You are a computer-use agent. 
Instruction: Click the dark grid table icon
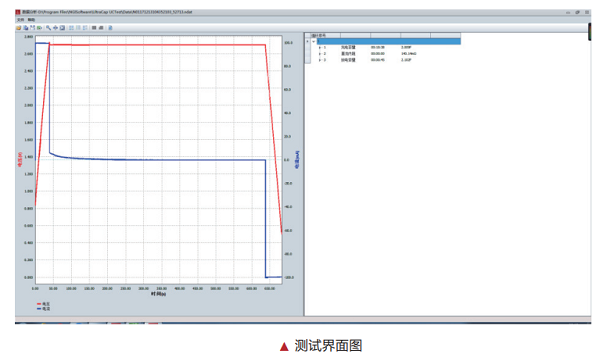coord(94,28)
